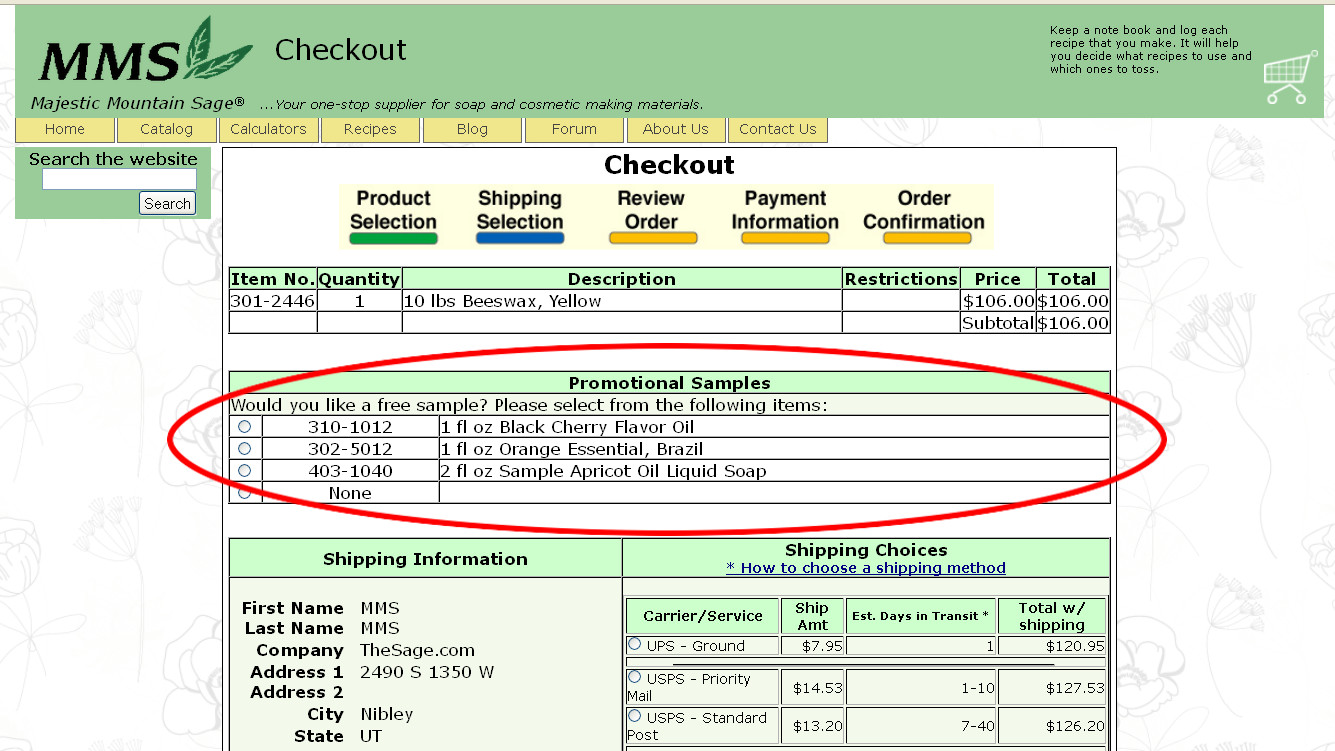Viewport: 1335px width, 751px height.
Task: Select USPS - Standard Post shipping
Action: [634, 716]
